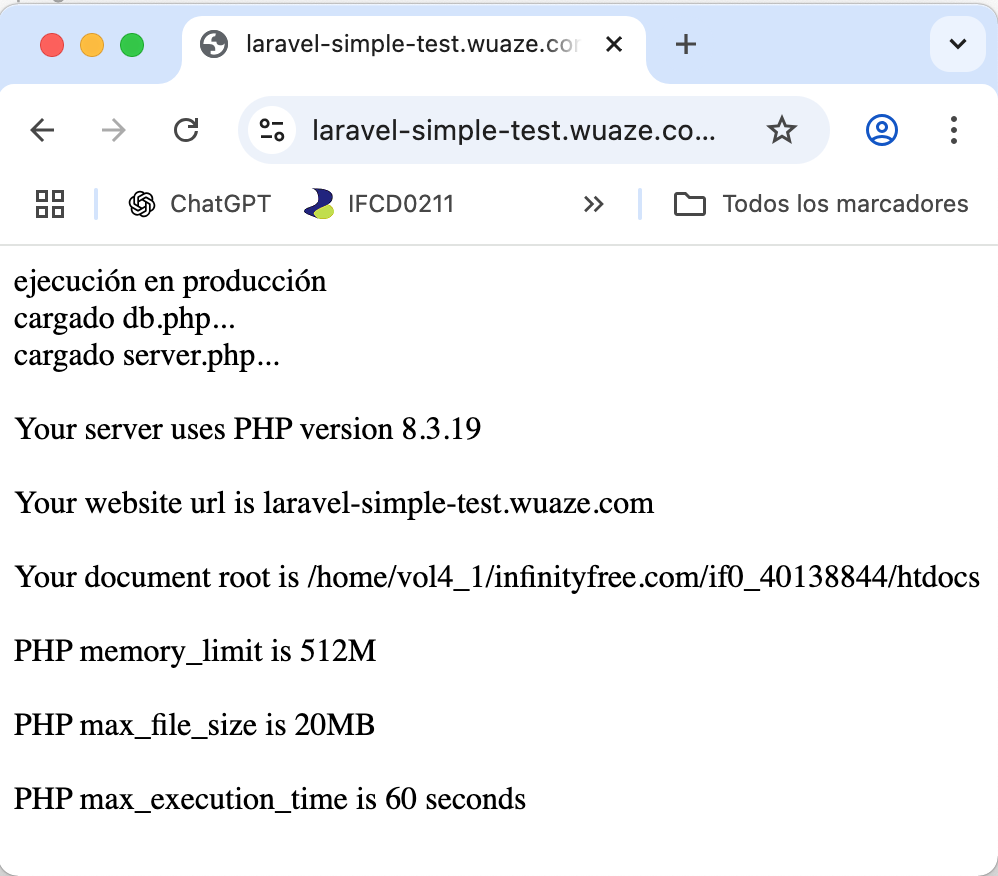
Task: Select the laravel-simple-test.wuaze.com tab
Action: coord(400,45)
